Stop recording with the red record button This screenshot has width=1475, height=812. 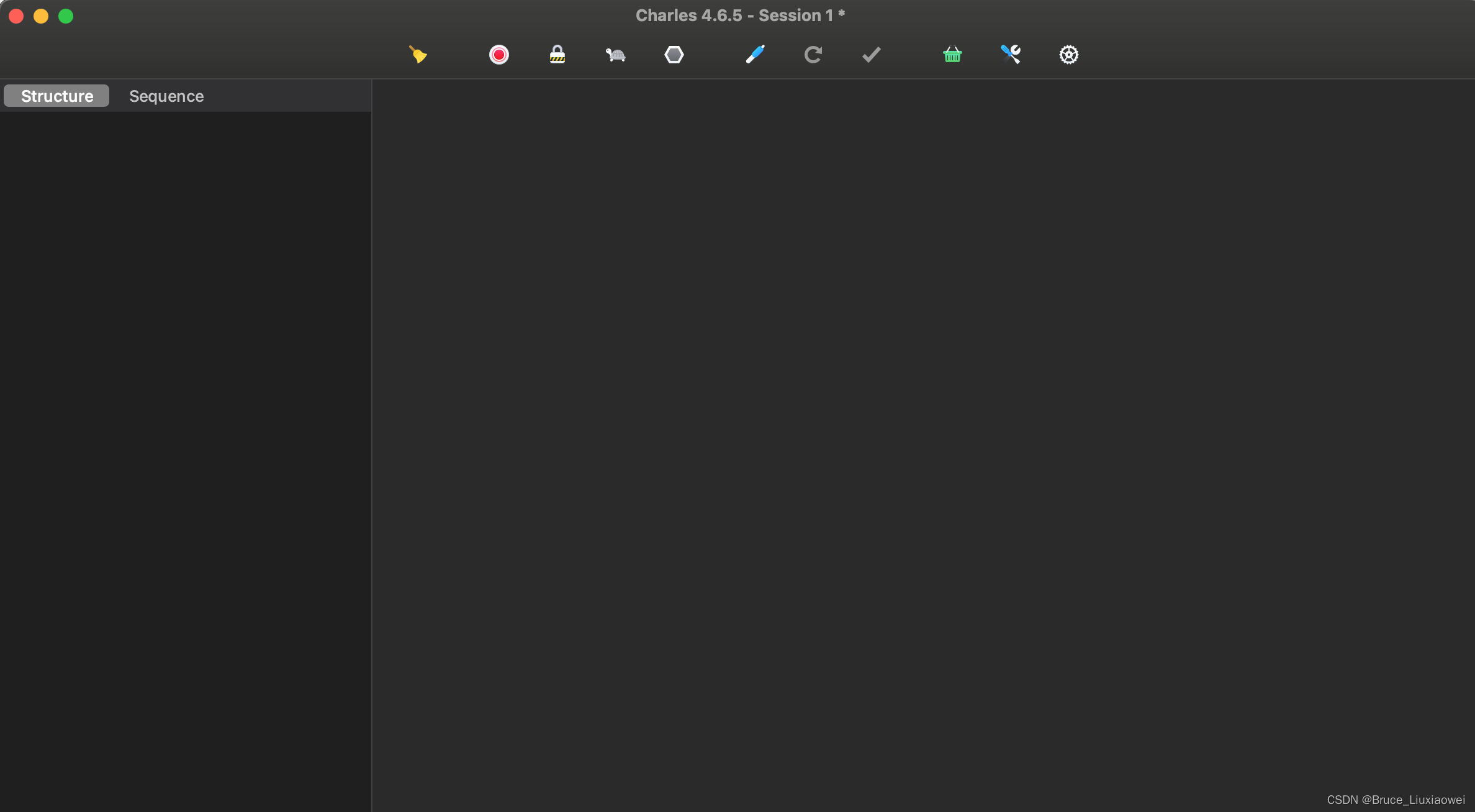[x=499, y=55]
